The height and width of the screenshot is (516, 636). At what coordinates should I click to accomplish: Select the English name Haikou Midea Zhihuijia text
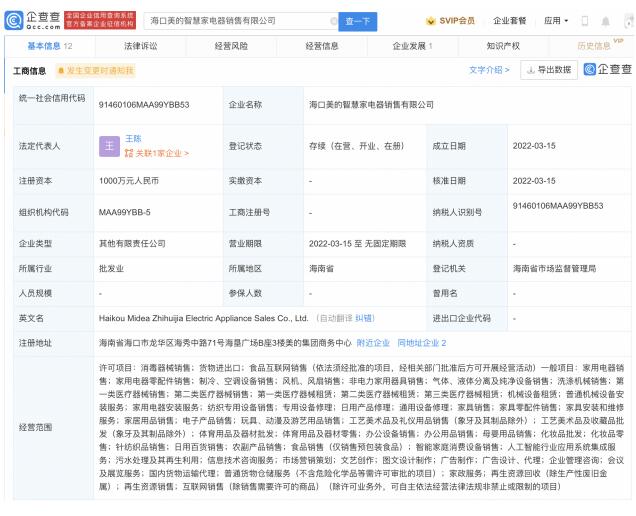tap(204, 318)
